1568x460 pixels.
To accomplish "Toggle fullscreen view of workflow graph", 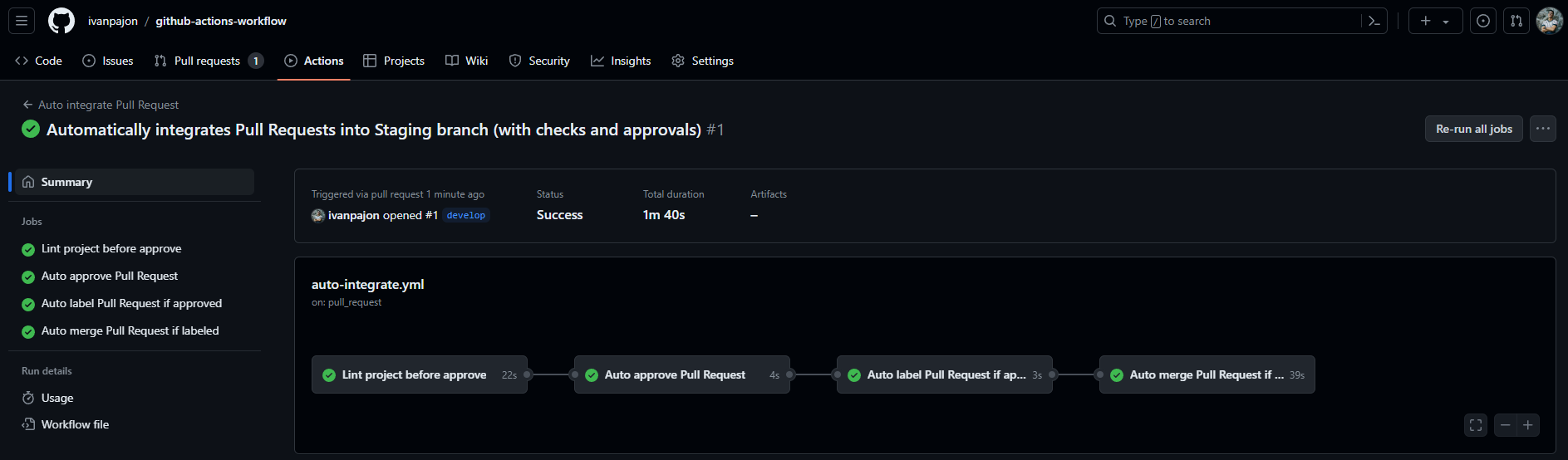I will tap(1476, 425).
